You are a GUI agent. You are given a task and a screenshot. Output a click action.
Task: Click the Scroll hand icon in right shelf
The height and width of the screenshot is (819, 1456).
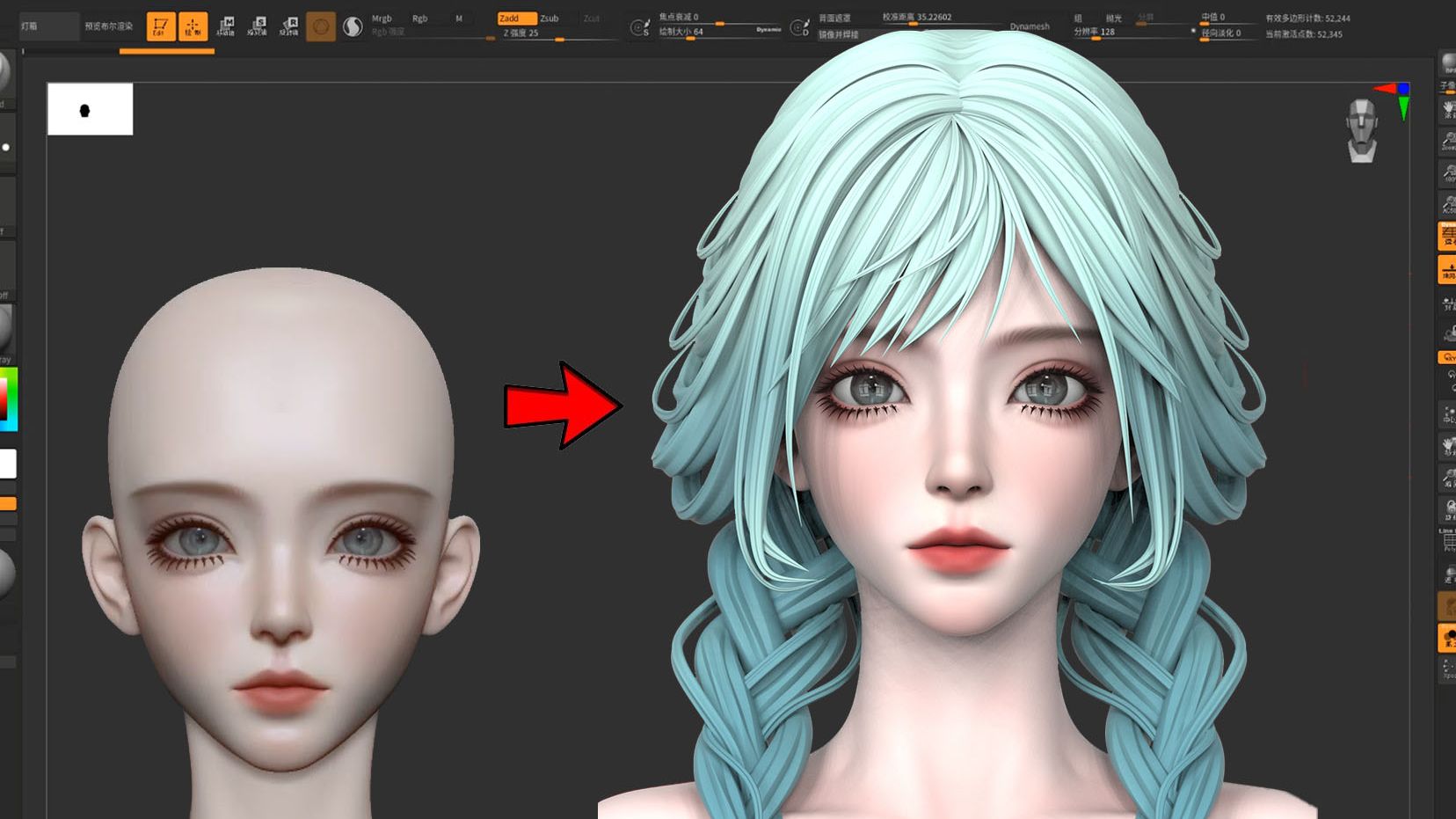coord(1448,110)
